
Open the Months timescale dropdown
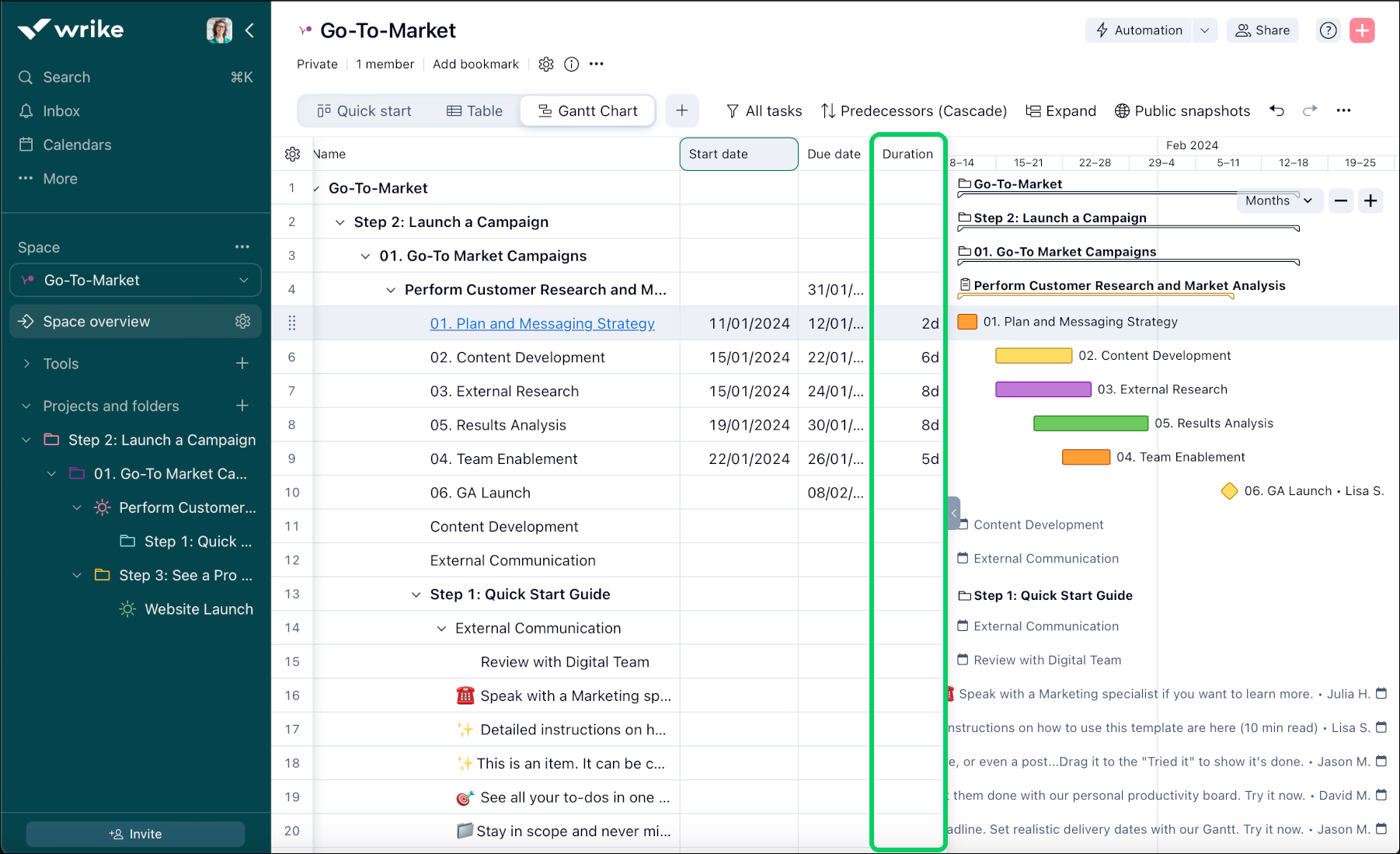(x=1278, y=200)
